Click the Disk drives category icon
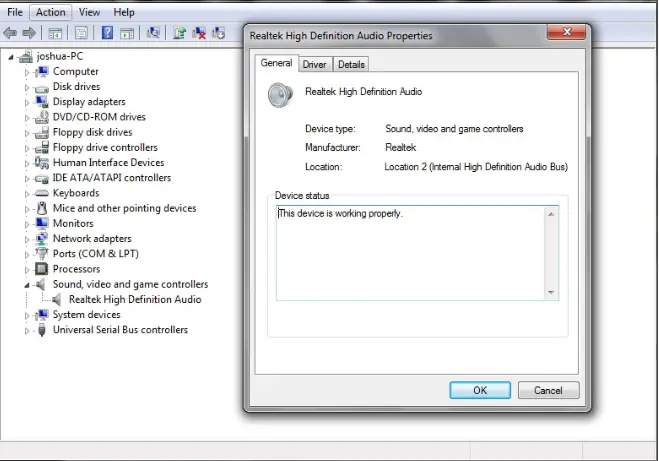The height and width of the screenshot is (461, 659). 41,87
